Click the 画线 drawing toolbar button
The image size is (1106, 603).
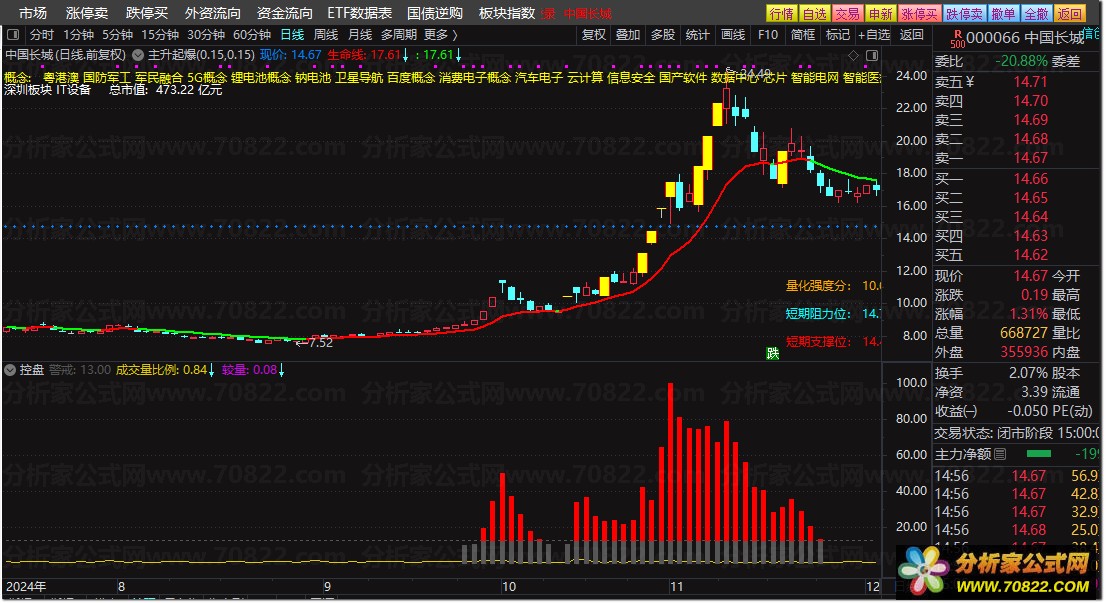[x=733, y=35]
